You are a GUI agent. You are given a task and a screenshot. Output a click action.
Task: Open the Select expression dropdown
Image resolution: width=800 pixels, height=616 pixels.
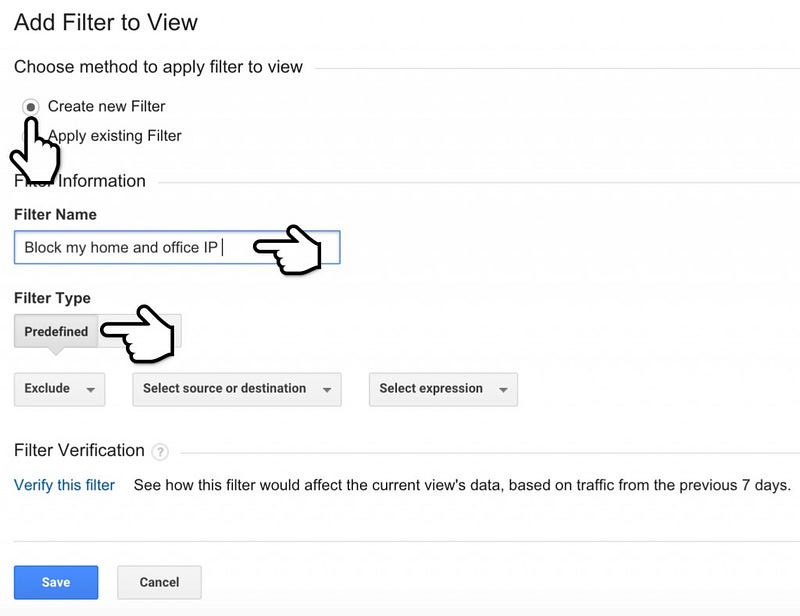443,389
